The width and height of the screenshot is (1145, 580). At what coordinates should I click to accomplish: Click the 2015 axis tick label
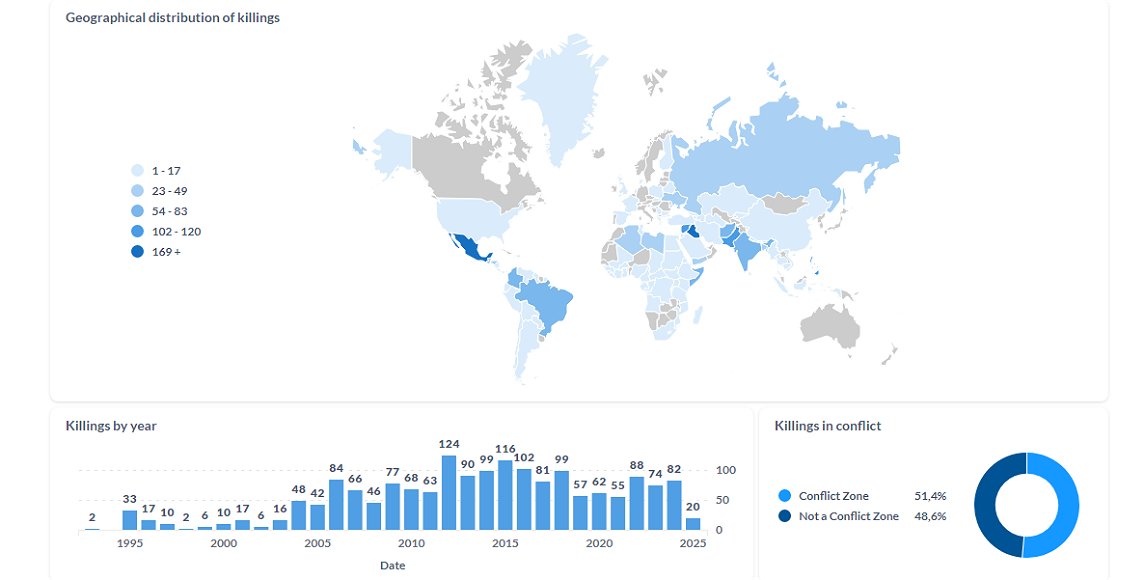tap(505, 543)
